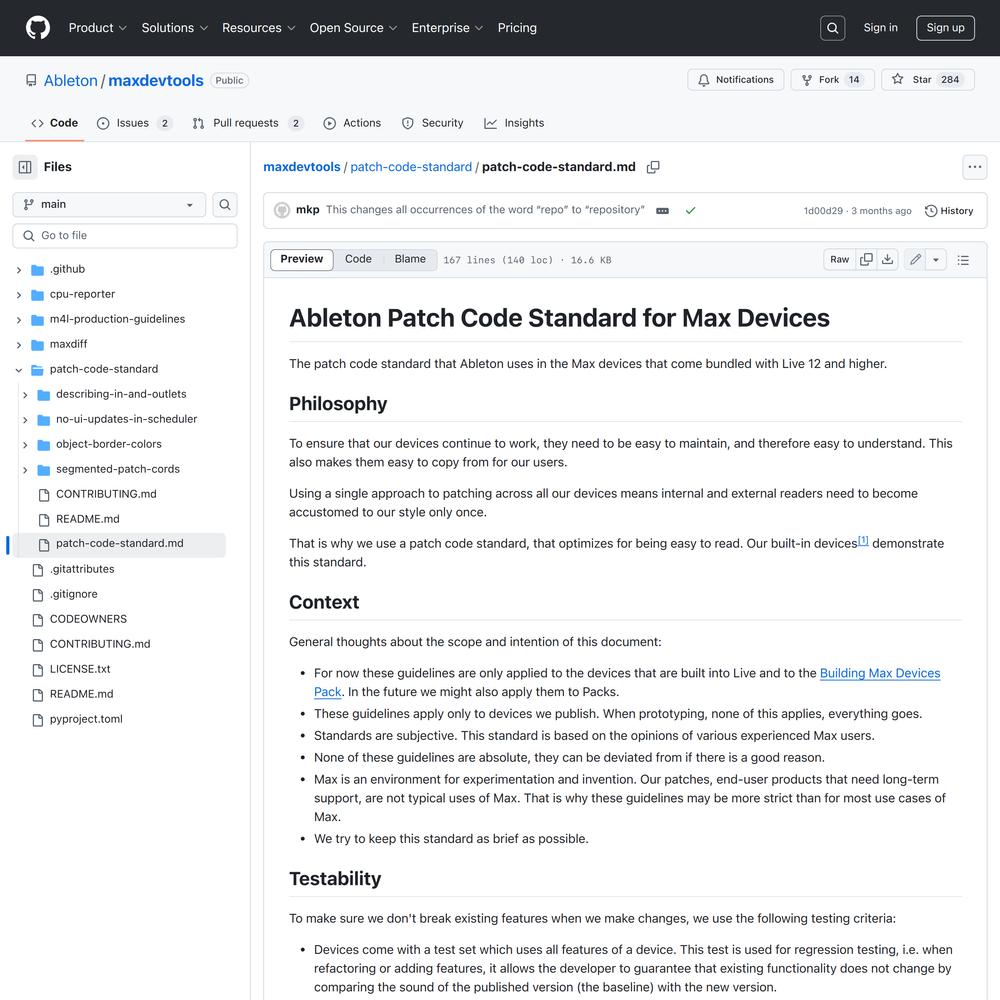Screen dimensions: 1000x1000
Task: View the commit status checkmark
Action: (x=690, y=210)
